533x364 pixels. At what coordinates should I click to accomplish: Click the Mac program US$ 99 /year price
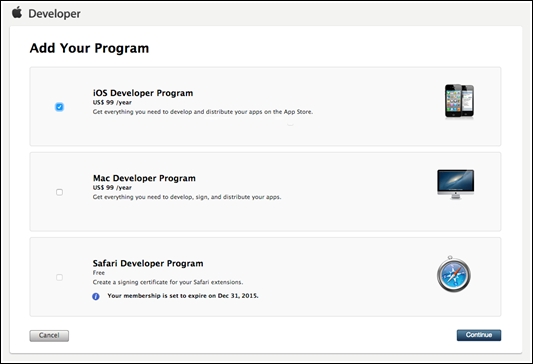112,188
